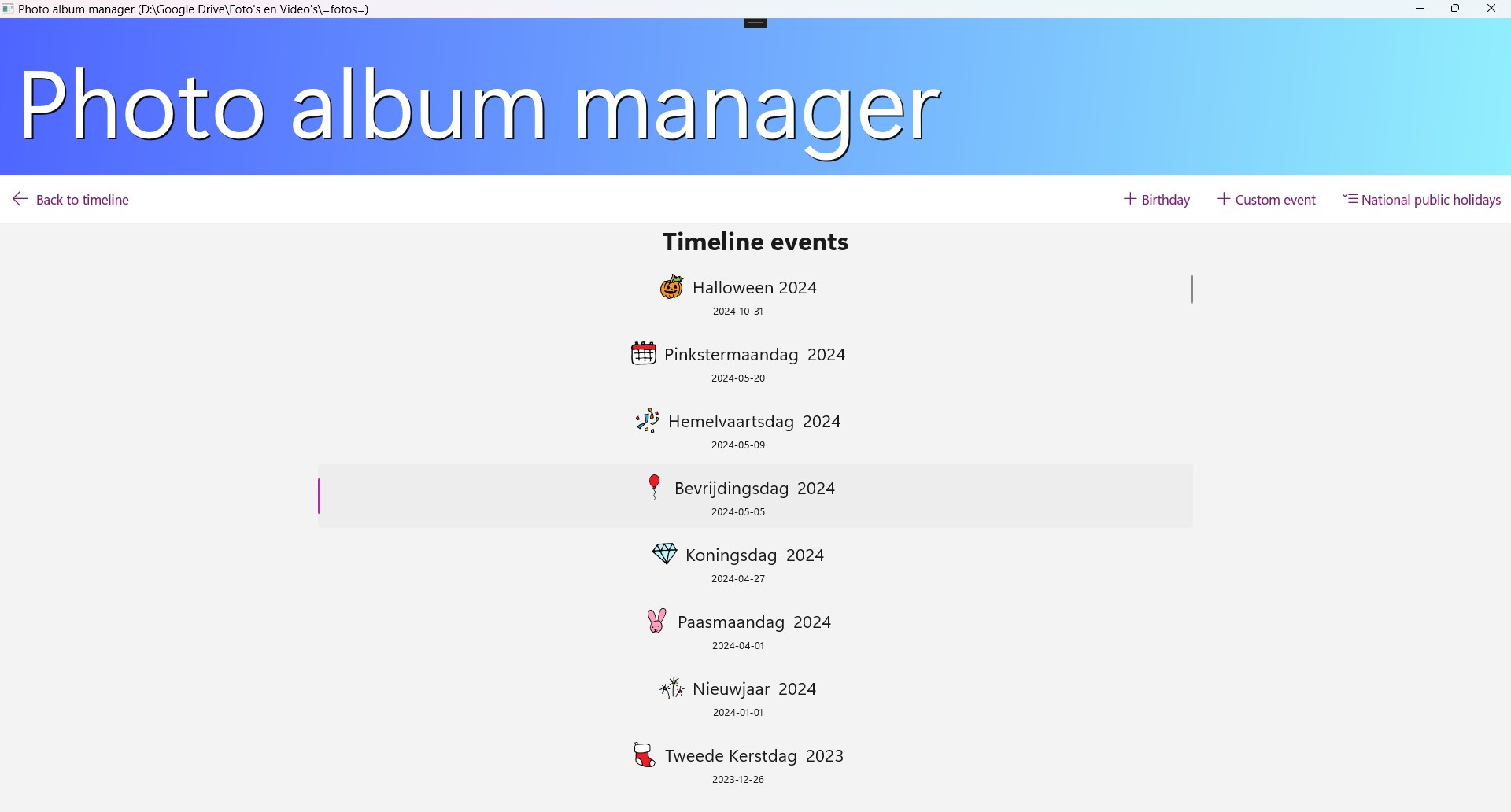Click the Bevrijdingsdag red balloon icon
This screenshot has height=812, width=1511.
[x=654, y=488]
